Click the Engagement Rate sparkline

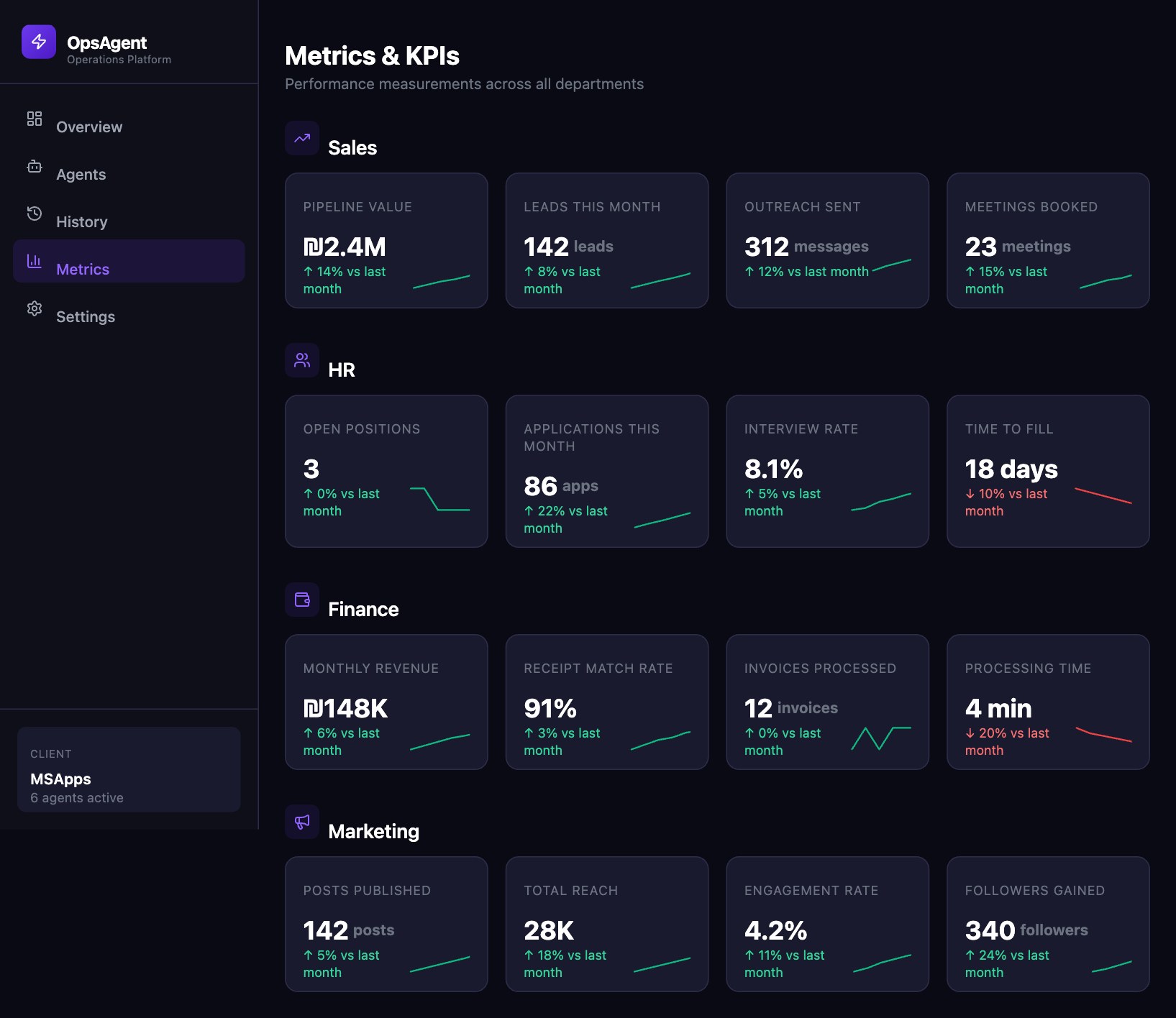[x=882, y=963]
